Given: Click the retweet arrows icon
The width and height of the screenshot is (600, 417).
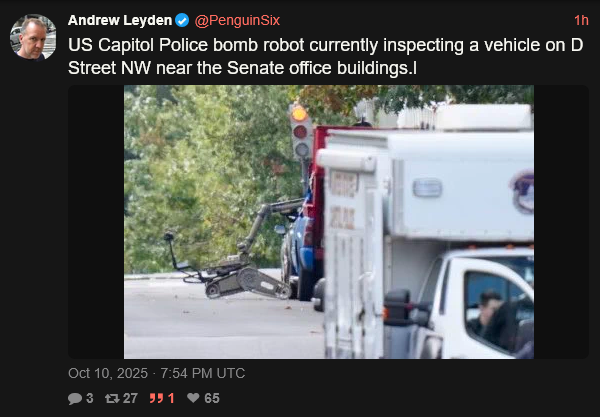Looking at the screenshot, I should point(112,398).
